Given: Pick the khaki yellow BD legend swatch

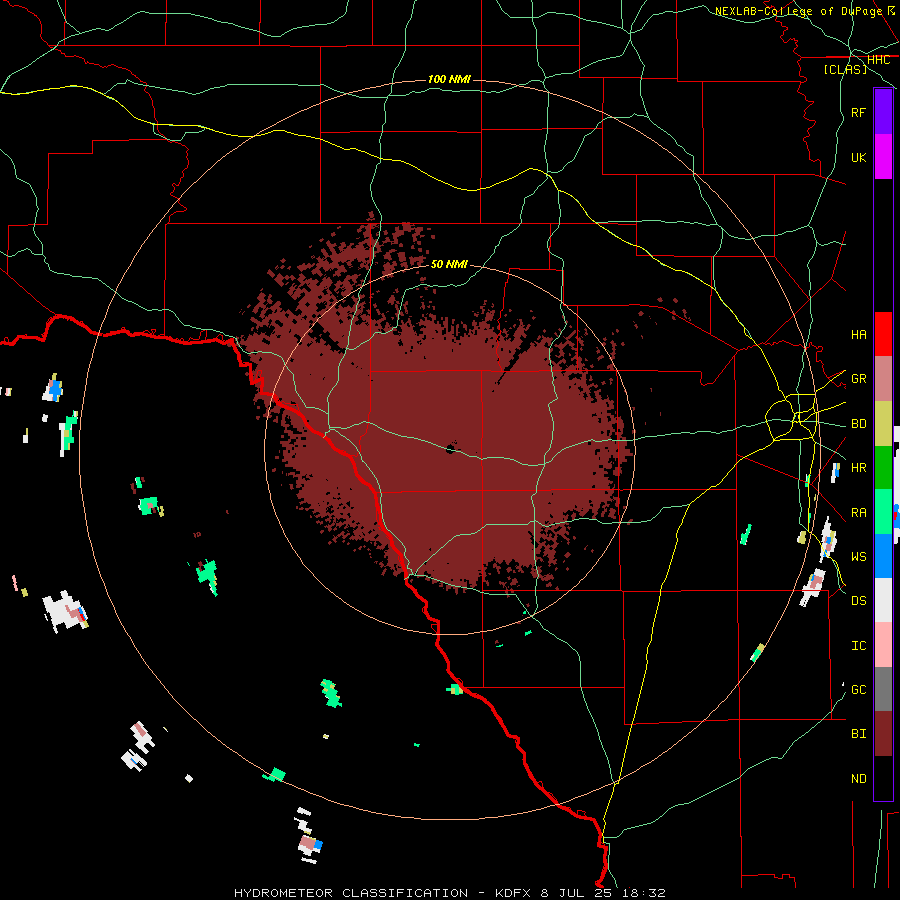Looking at the screenshot, I should 883,424.
